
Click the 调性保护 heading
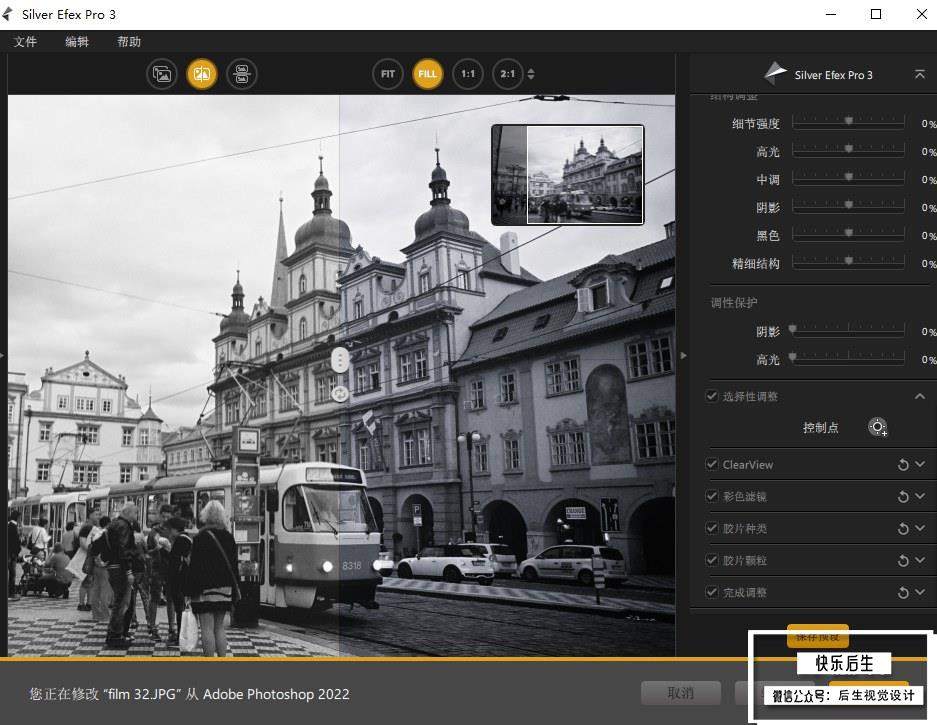[x=734, y=302]
